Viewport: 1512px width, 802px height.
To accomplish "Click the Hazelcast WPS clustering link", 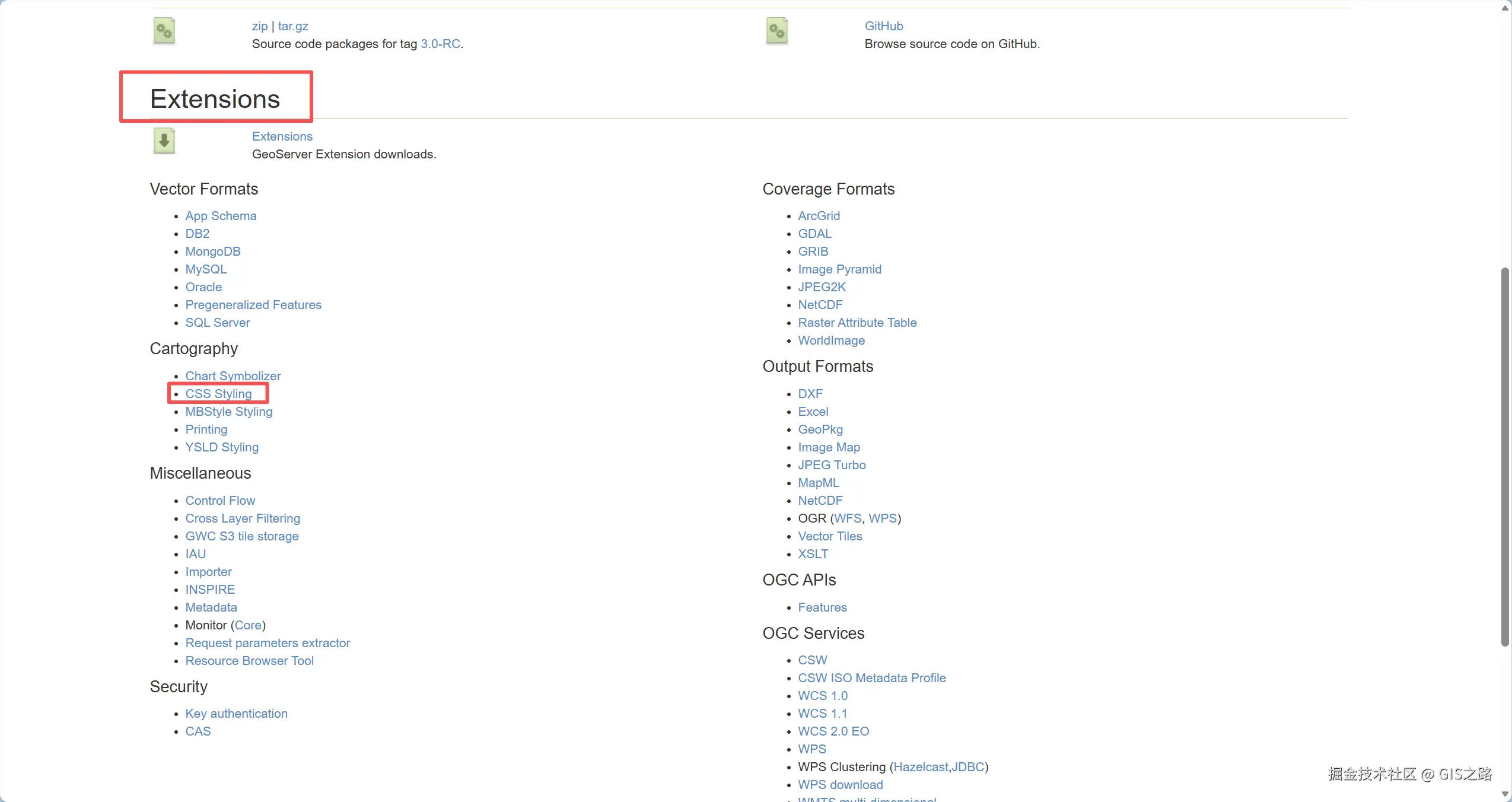I will [920, 767].
